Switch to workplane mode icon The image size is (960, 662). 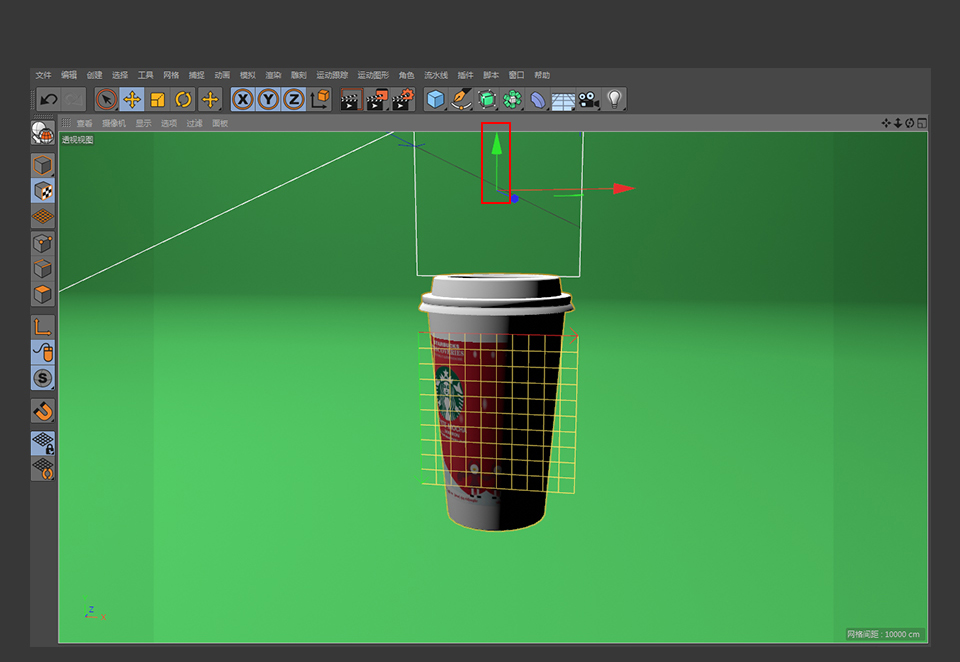pyautogui.click(x=43, y=216)
